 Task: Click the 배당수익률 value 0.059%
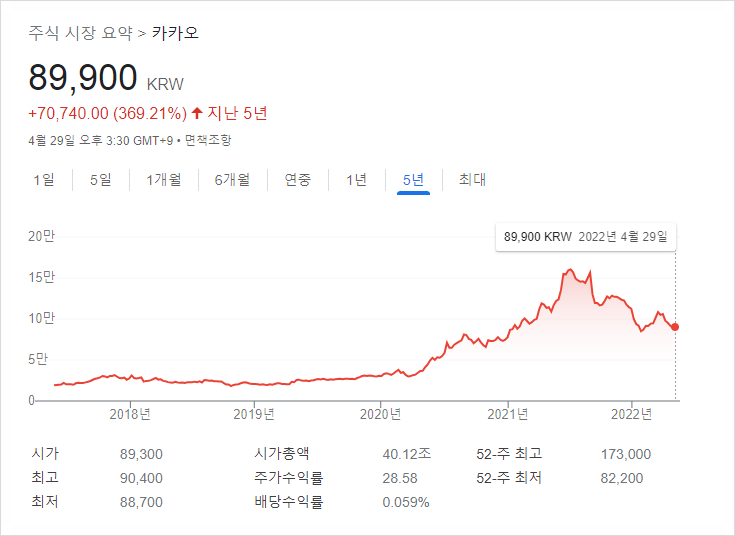pyautogui.click(x=406, y=502)
